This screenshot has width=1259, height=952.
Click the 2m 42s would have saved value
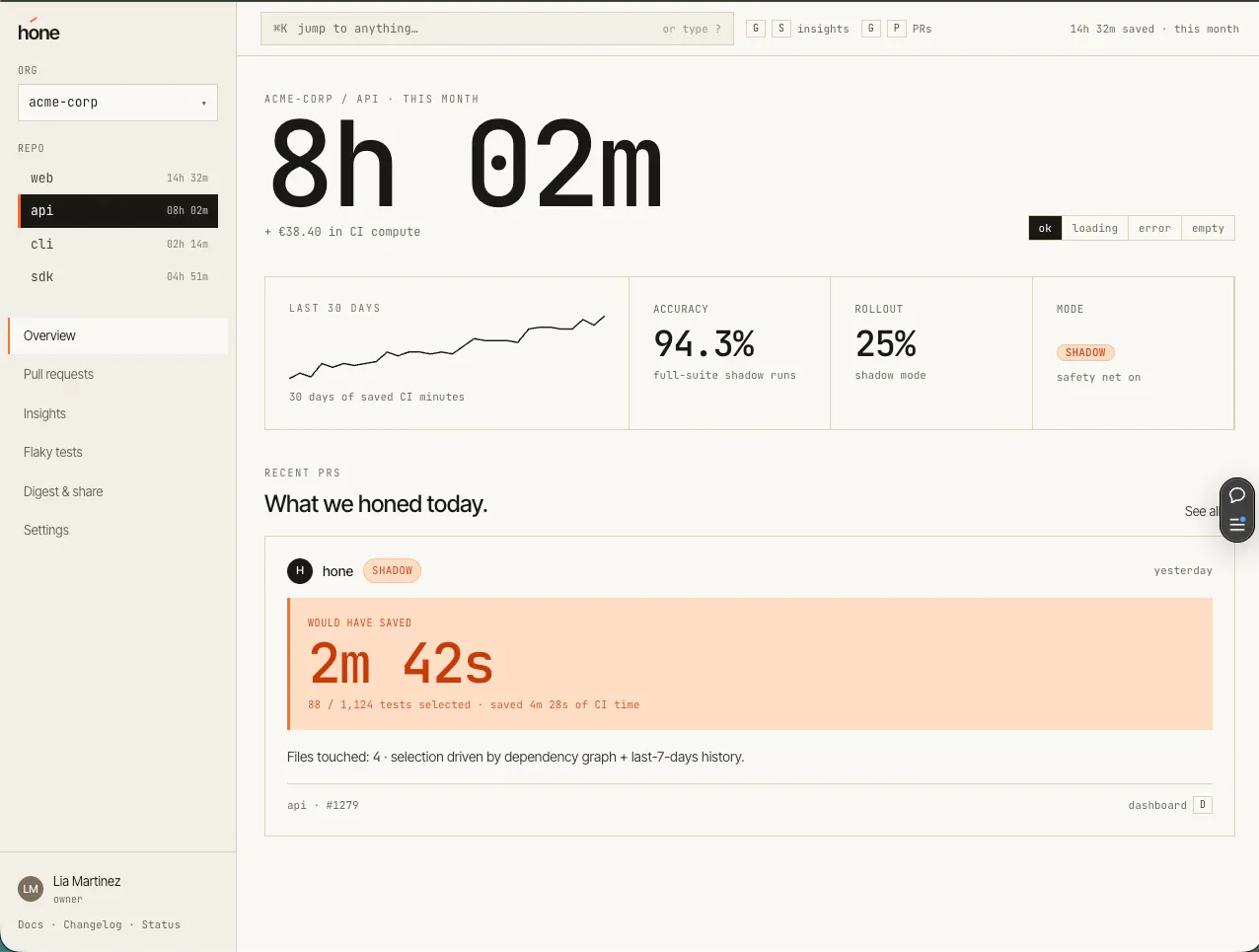(402, 663)
